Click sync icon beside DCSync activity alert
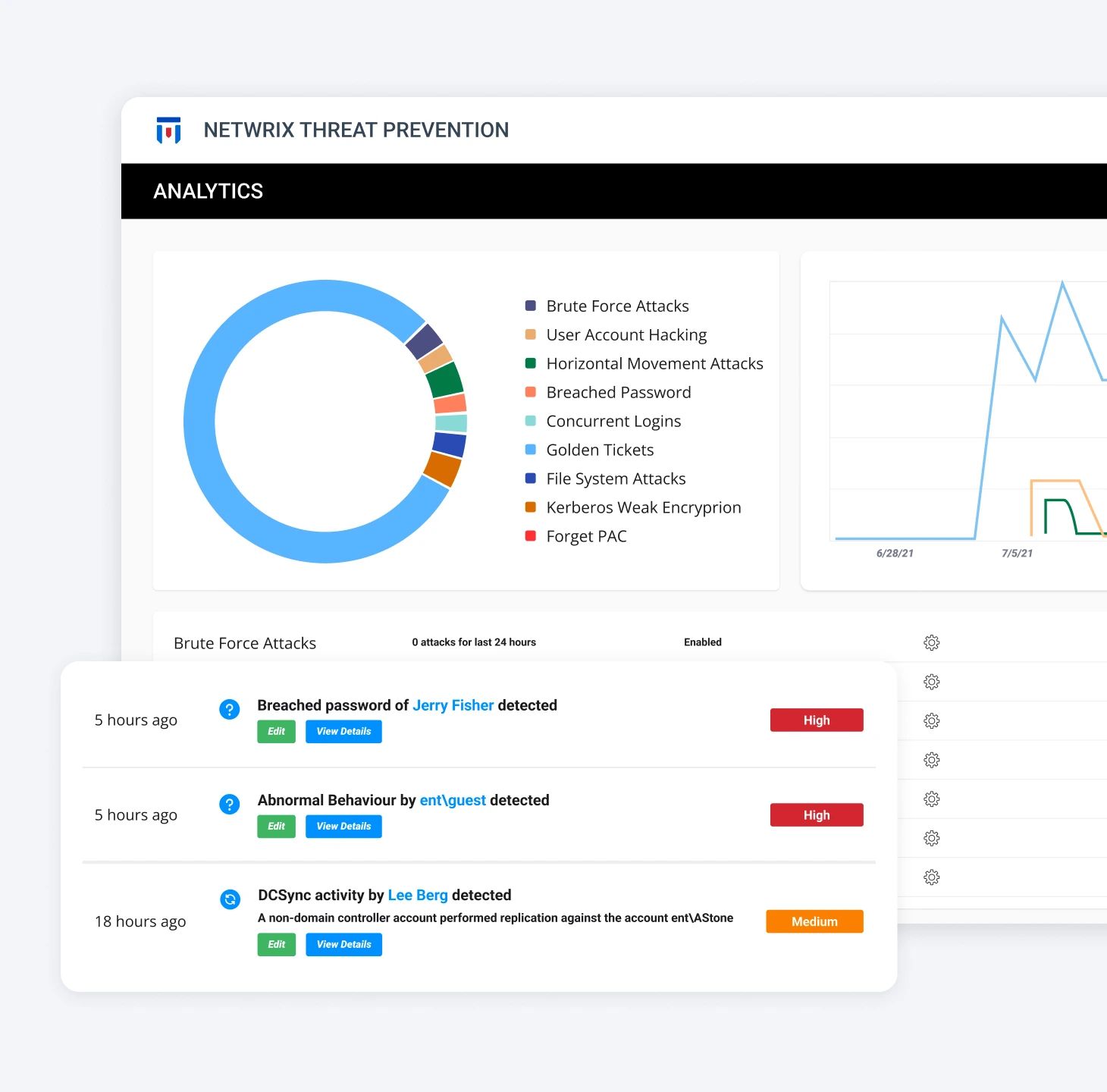The width and height of the screenshot is (1107, 1092). click(230, 899)
